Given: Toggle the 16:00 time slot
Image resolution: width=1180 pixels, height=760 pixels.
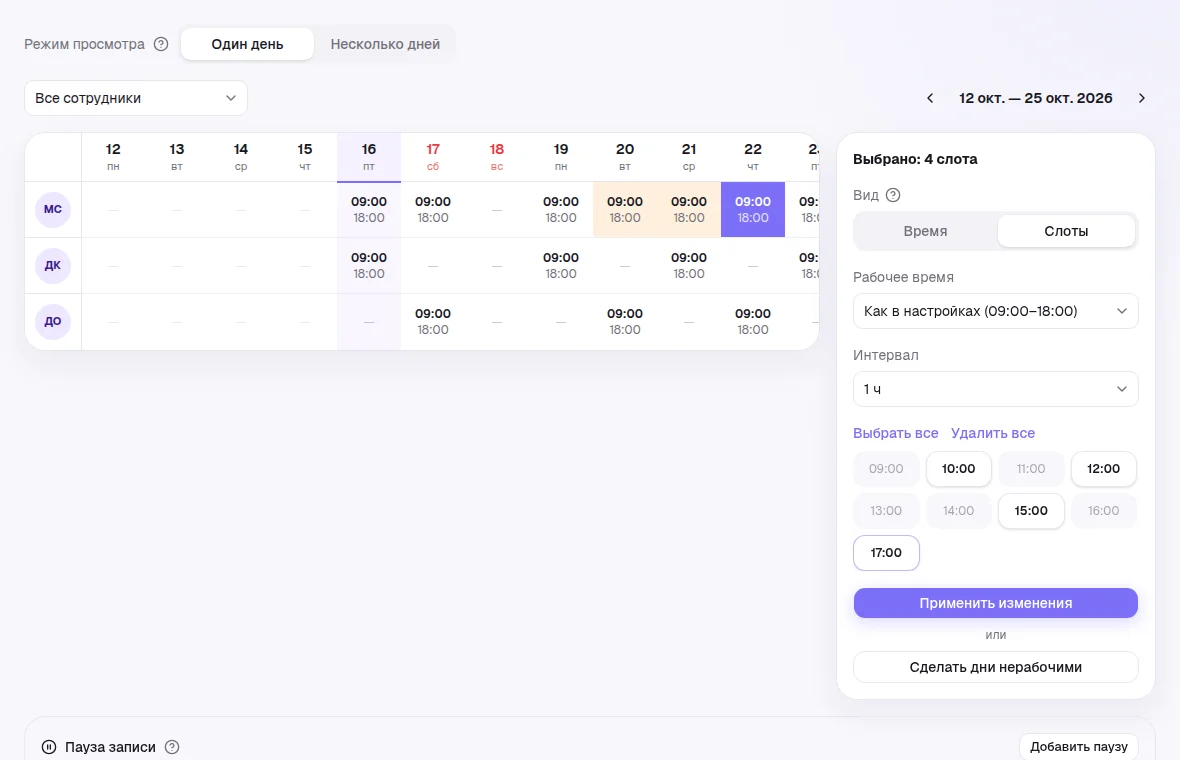Looking at the screenshot, I should pos(1103,511).
